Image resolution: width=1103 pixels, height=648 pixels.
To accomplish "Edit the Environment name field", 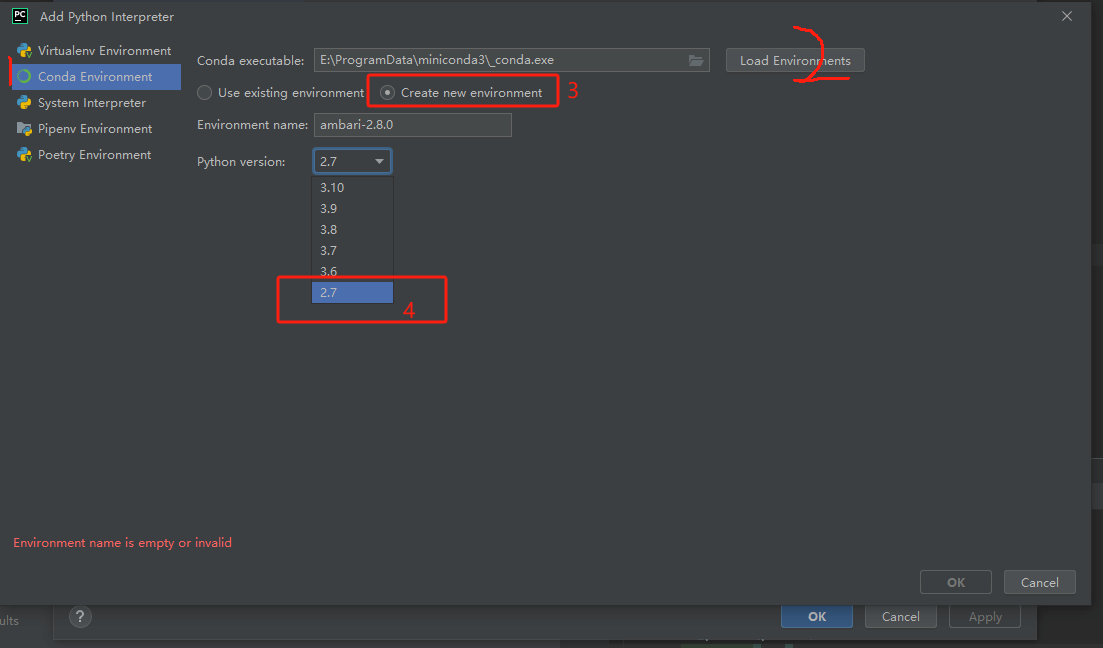I will tap(412, 125).
